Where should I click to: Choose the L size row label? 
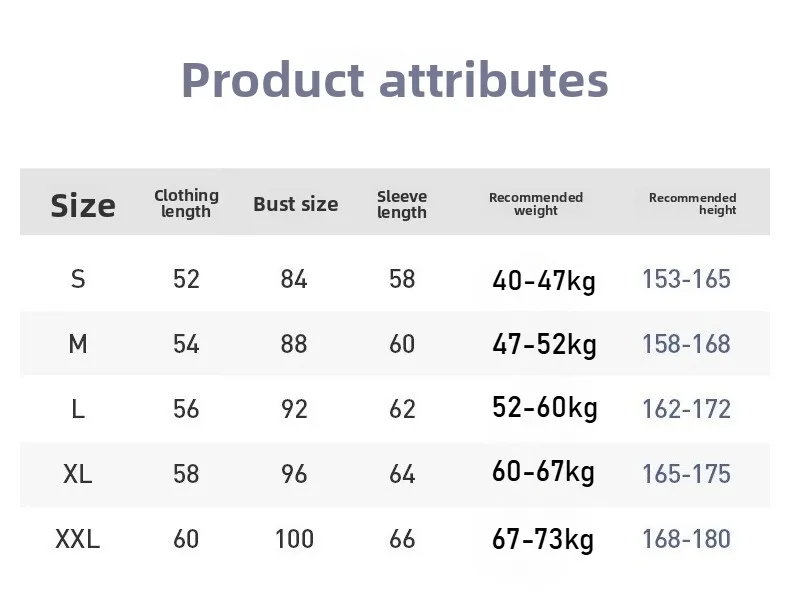[x=78, y=409]
